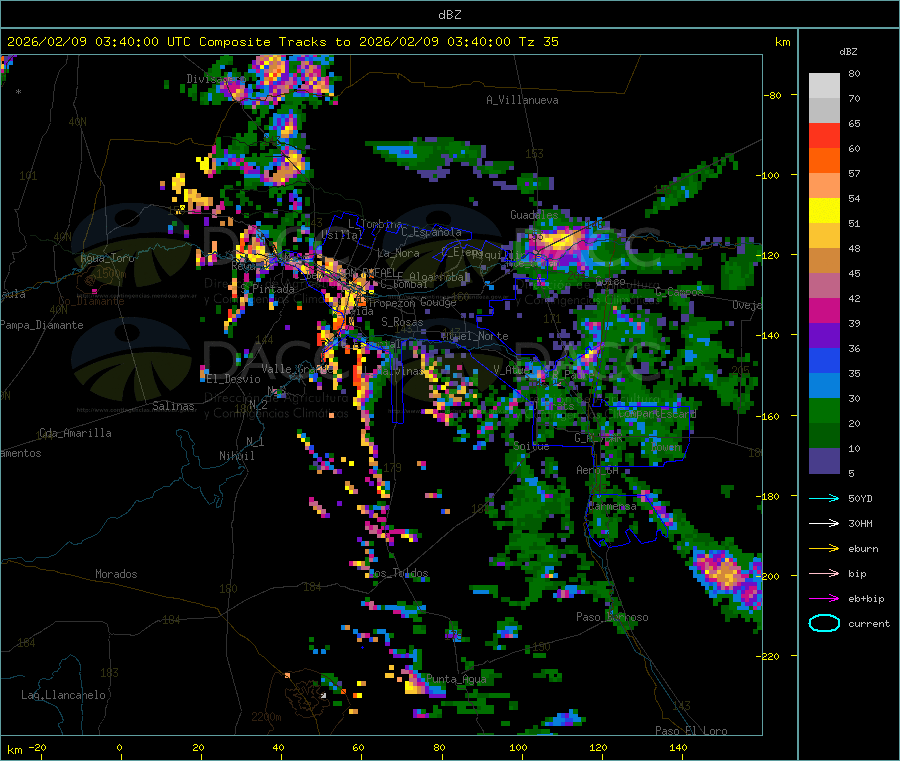Viewport: 900px width, 761px height.
Task: Select the red 60-65 dBZ color swatch
Action: point(824,135)
